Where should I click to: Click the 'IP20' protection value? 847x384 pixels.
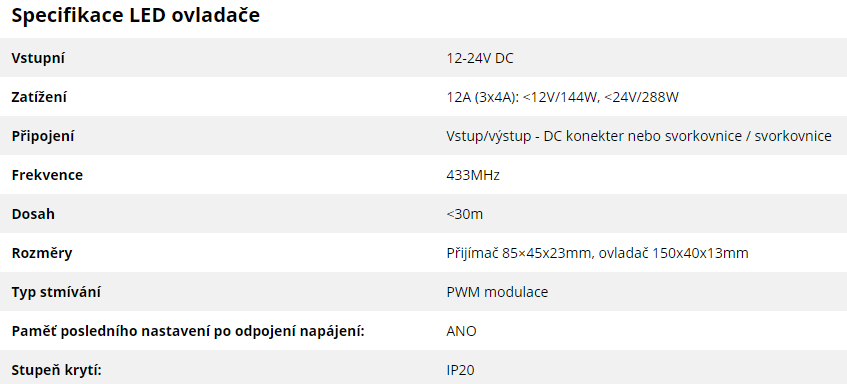tap(460, 370)
